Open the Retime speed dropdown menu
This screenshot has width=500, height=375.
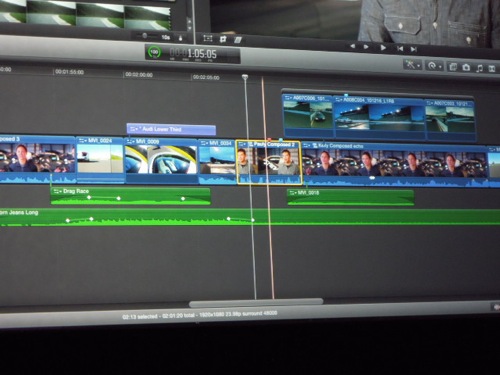point(434,66)
